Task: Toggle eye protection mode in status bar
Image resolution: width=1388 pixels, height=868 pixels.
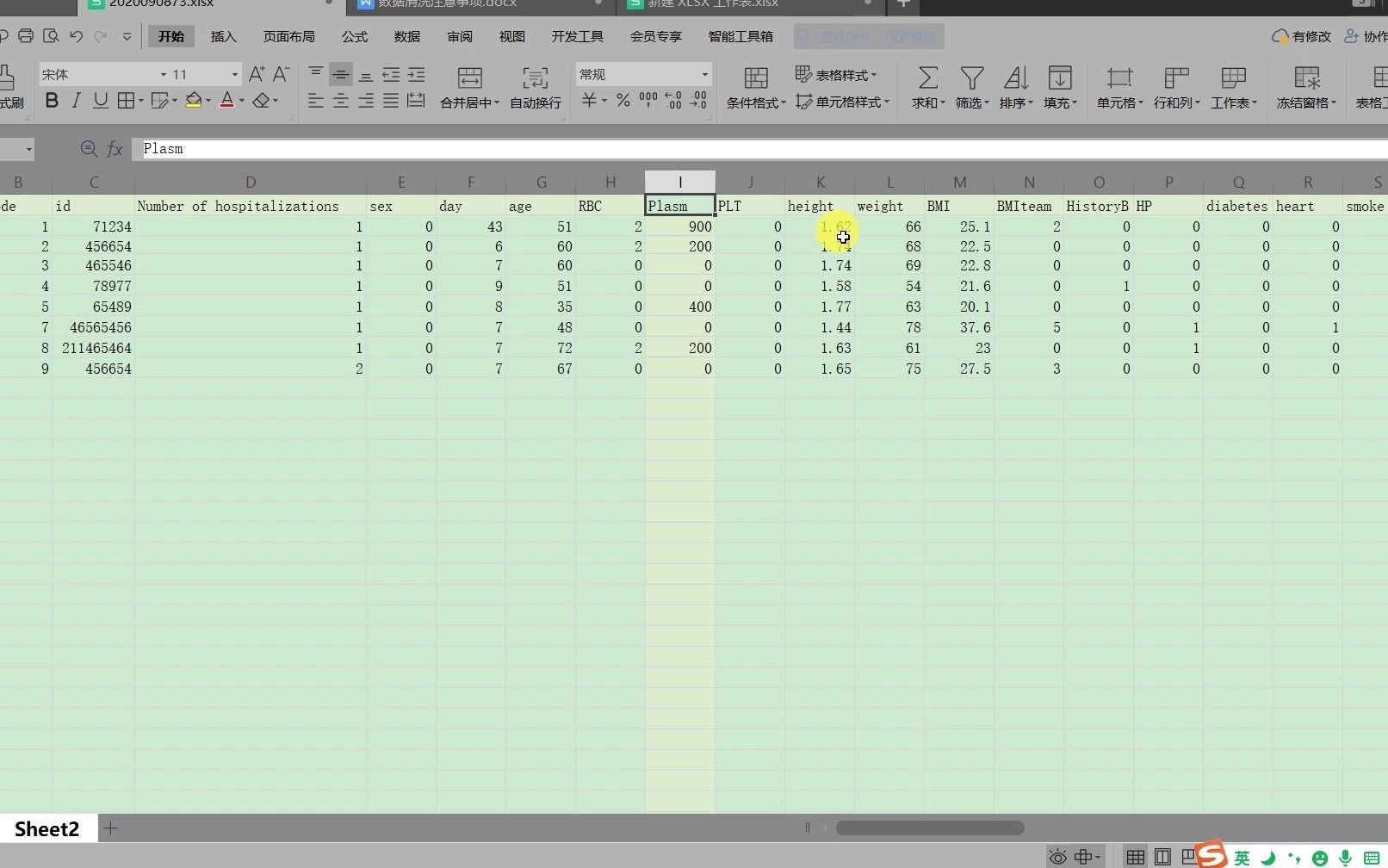Action: tap(1057, 857)
